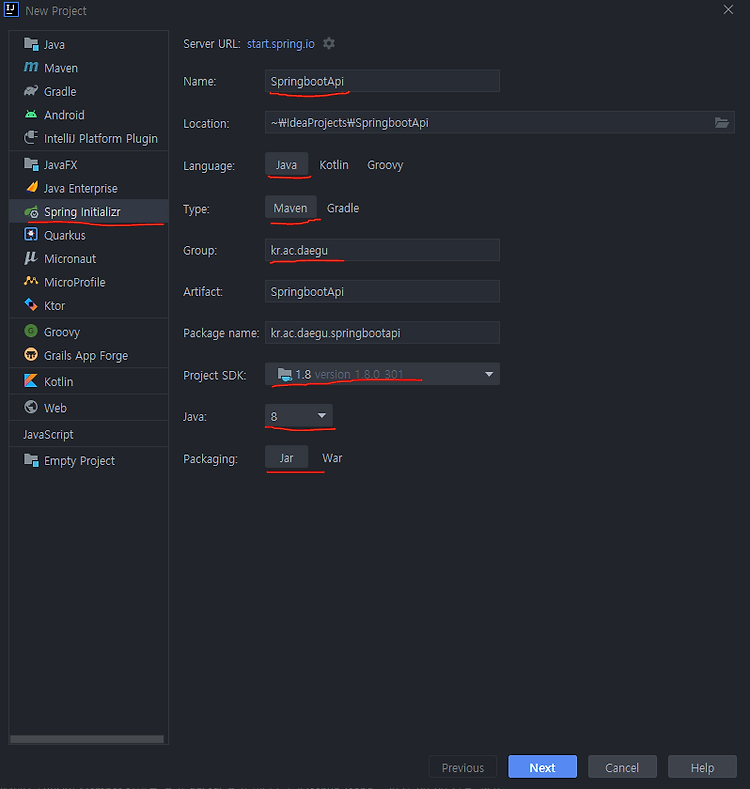Click the Previous button
The width and height of the screenshot is (750, 789).
click(x=463, y=767)
